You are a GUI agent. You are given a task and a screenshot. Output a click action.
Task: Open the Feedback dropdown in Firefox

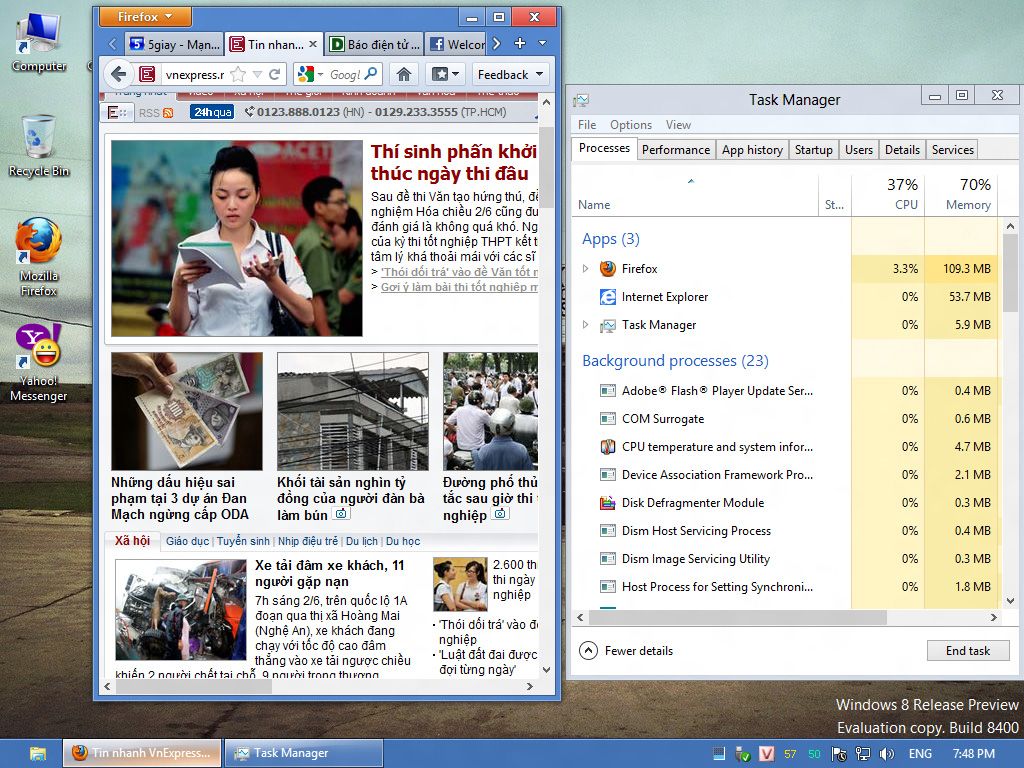tap(511, 74)
